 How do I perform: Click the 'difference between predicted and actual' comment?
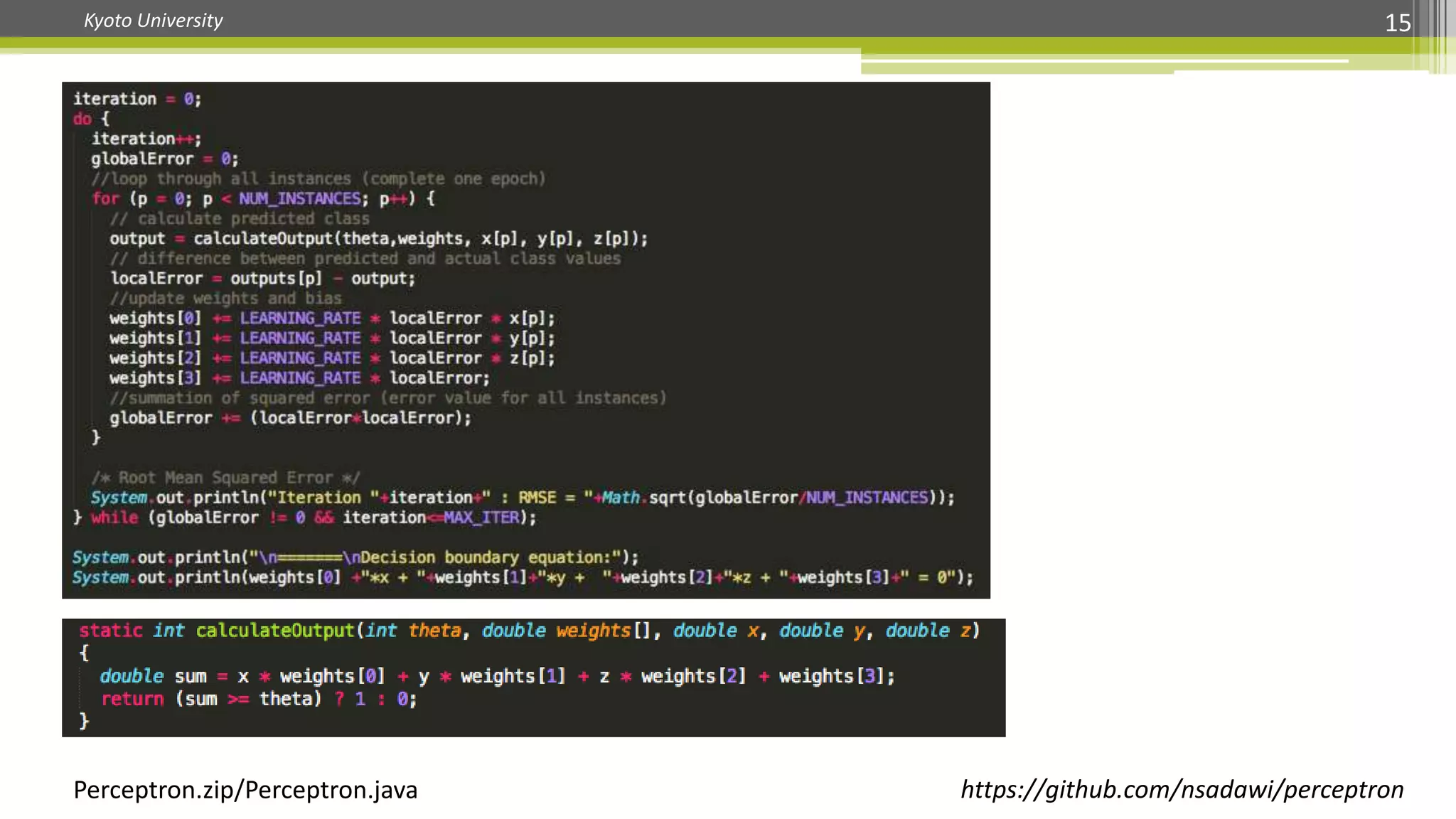[x=365, y=258]
